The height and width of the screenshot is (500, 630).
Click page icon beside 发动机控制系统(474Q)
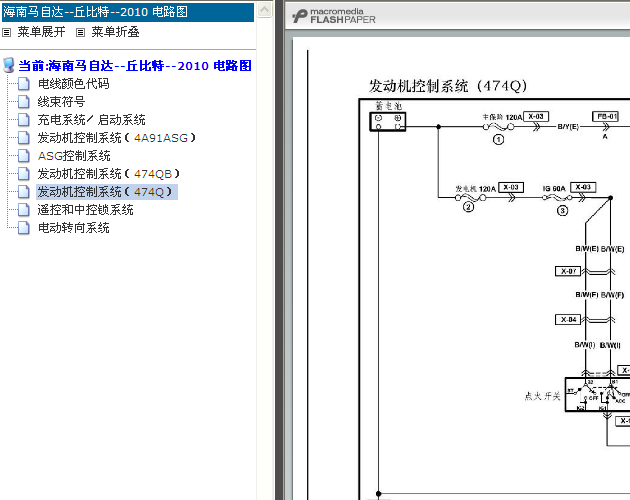point(24,192)
